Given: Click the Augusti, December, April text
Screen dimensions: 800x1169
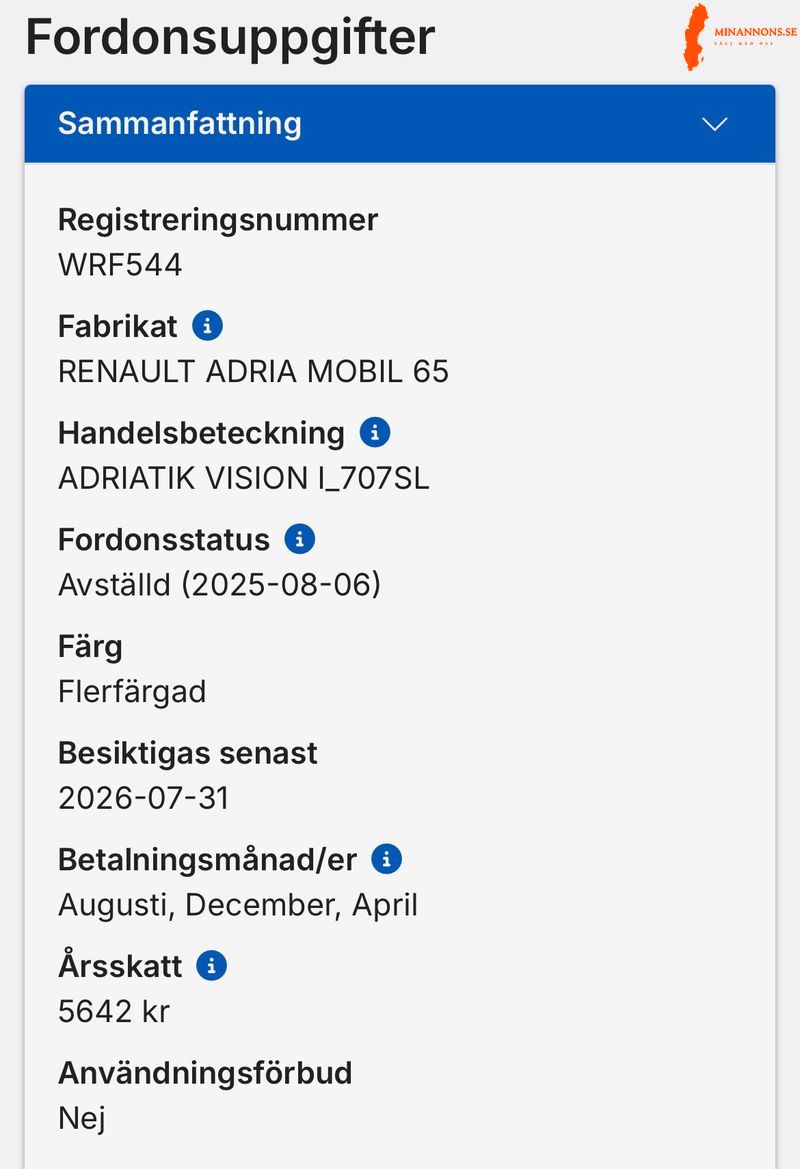Looking at the screenshot, I should click(237, 905).
